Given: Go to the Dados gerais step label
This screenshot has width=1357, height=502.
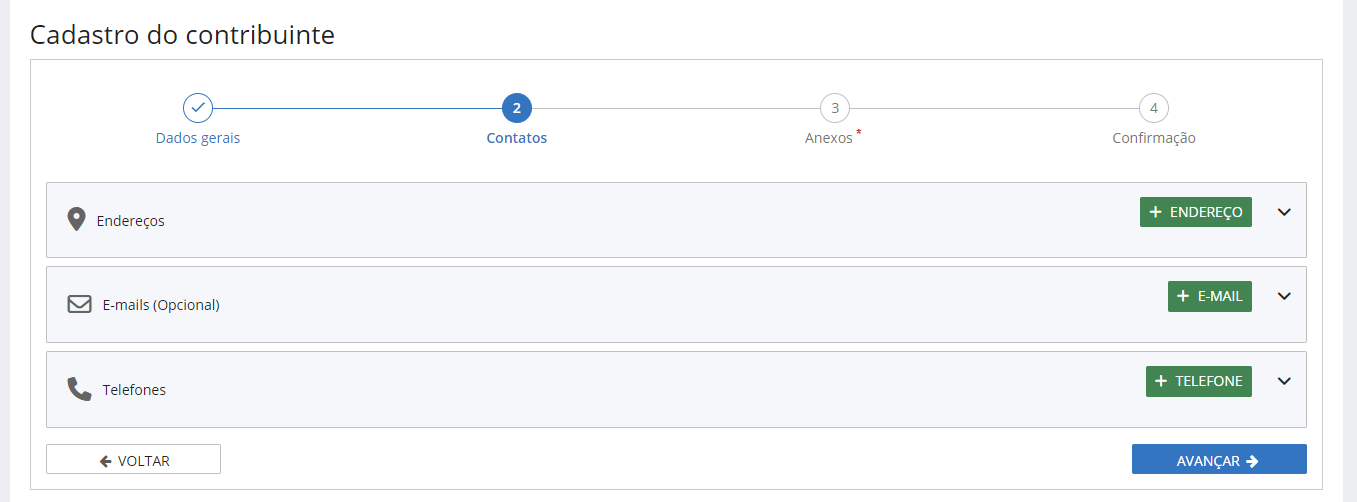Looking at the screenshot, I should pos(198,138).
